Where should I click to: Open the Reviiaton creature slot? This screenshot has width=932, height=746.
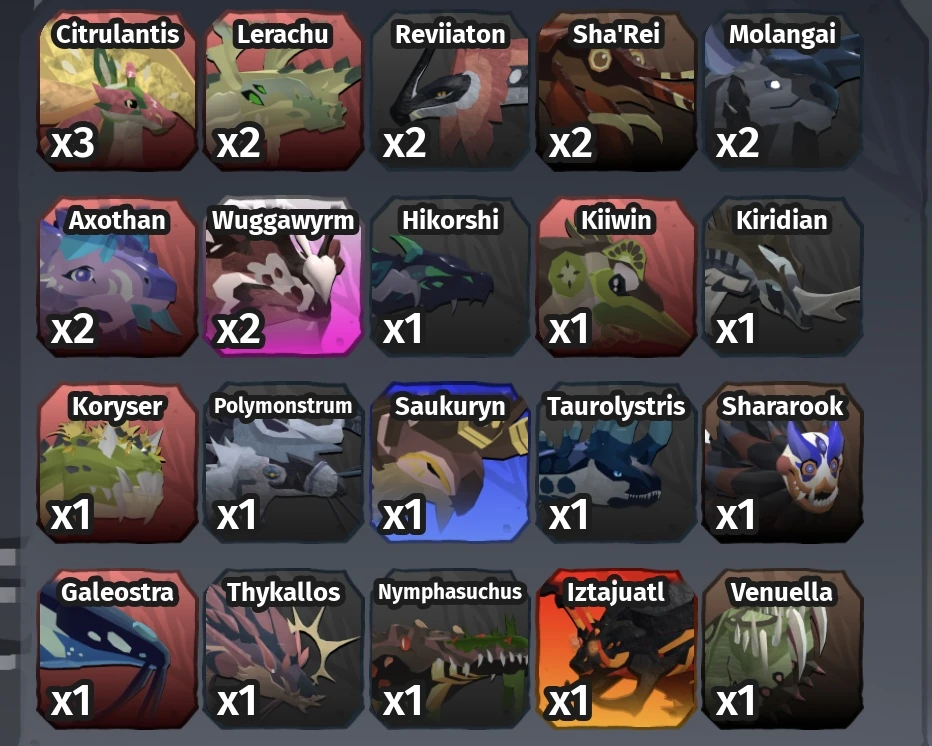click(x=450, y=91)
